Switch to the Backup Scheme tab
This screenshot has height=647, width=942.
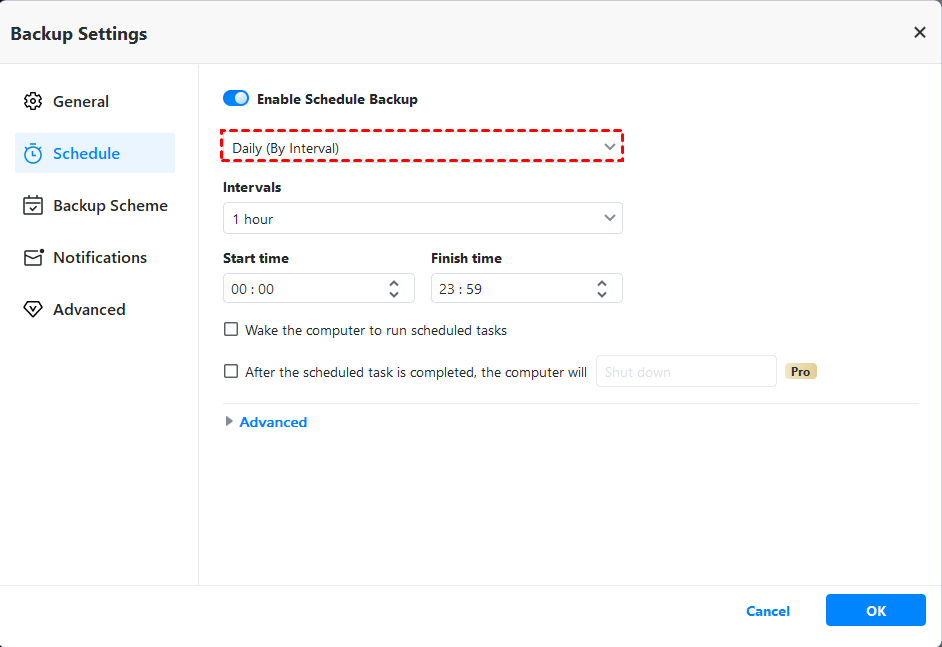[x=110, y=205]
